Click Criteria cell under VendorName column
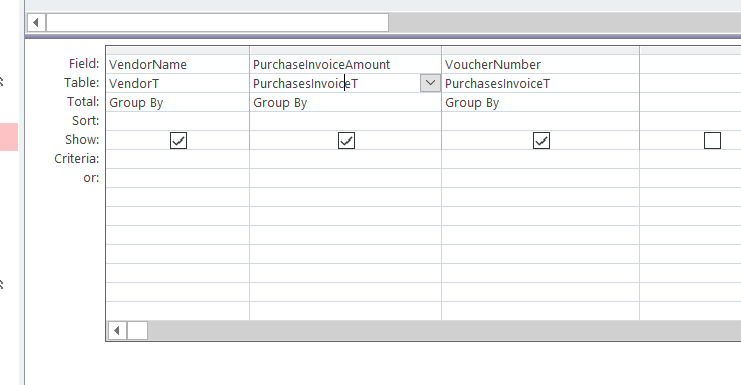Viewport: 741px width, 385px height. coord(178,159)
